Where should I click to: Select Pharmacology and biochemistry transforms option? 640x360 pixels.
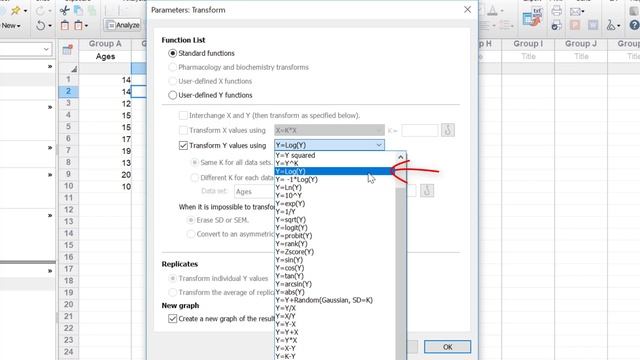pyautogui.click(x=173, y=67)
